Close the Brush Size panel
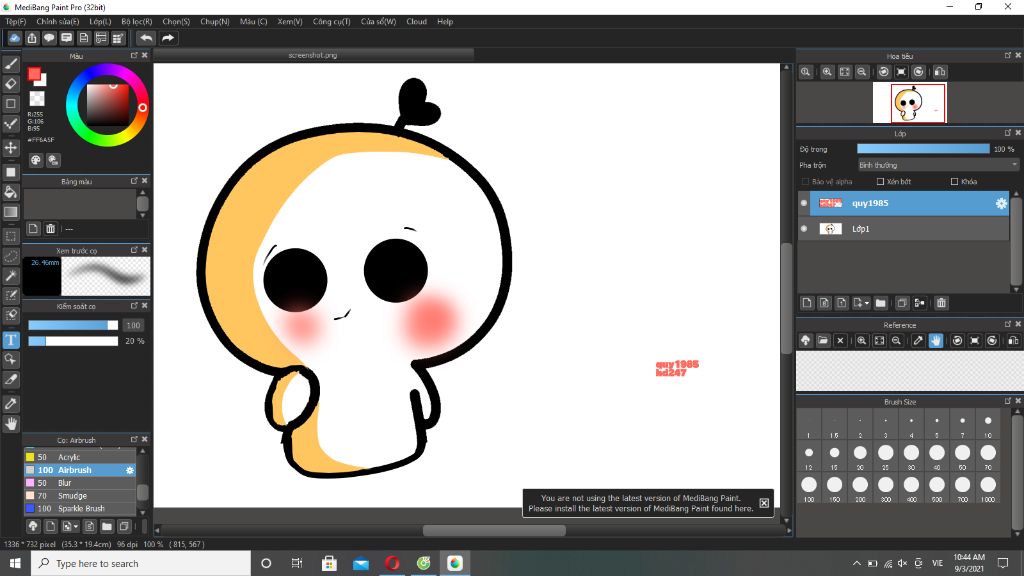 click(1017, 401)
